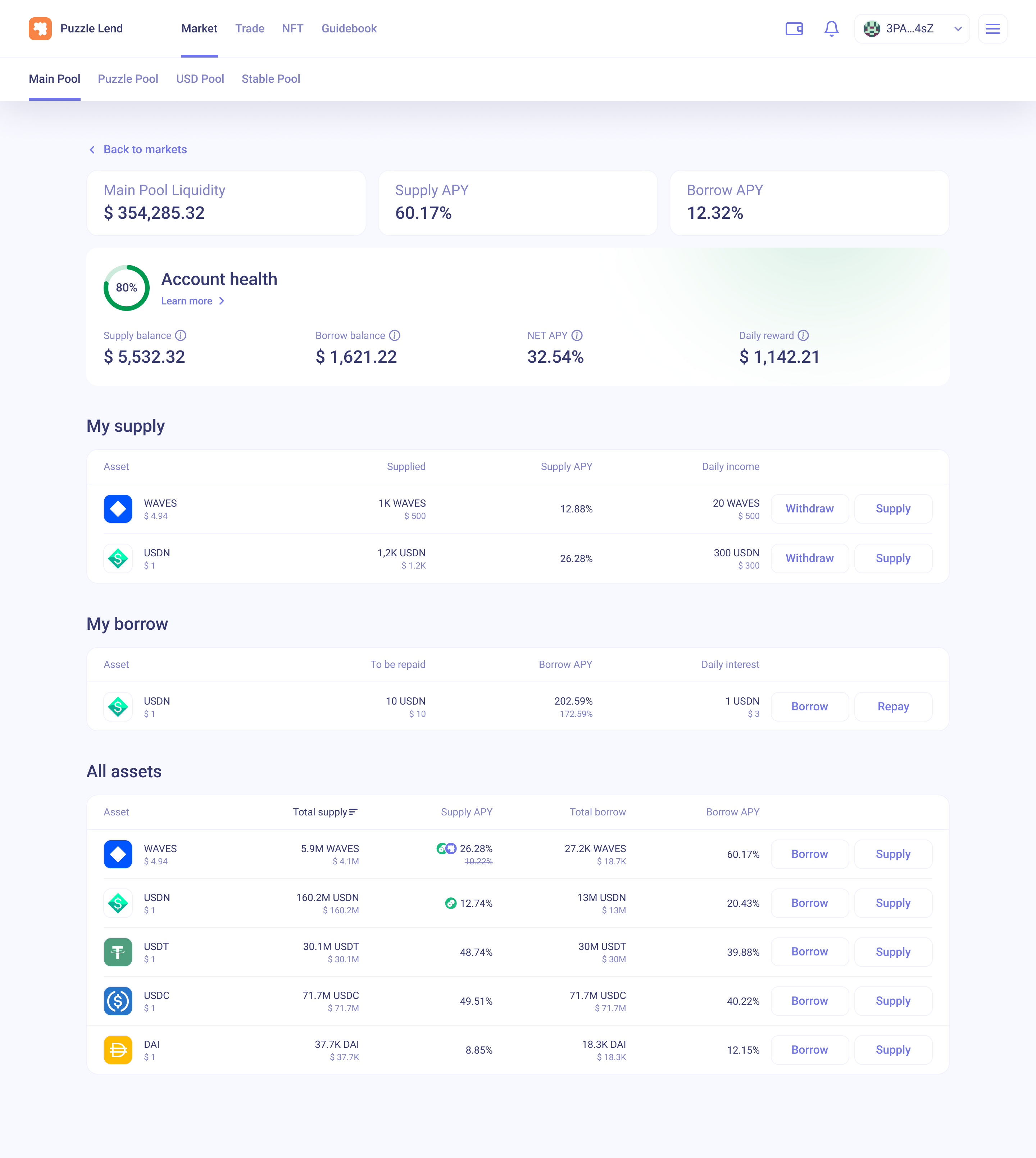Open notifications bell
The image size is (1036, 1158).
coord(832,28)
